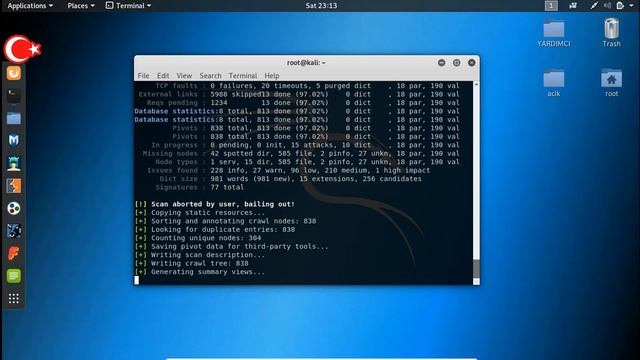Open the Applications menu
The width and height of the screenshot is (640, 360).
[30, 6]
